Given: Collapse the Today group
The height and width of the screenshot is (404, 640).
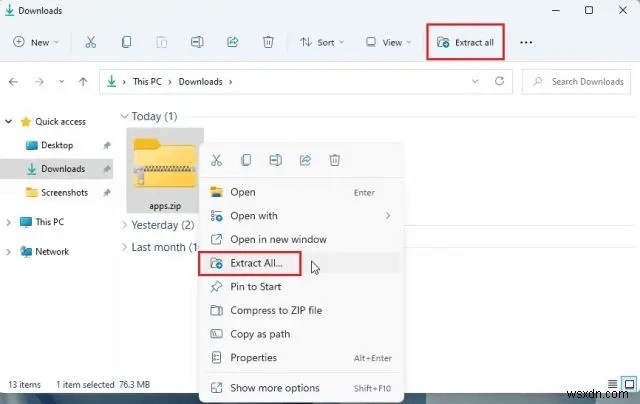Looking at the screenshot, I should coord(124,116).
